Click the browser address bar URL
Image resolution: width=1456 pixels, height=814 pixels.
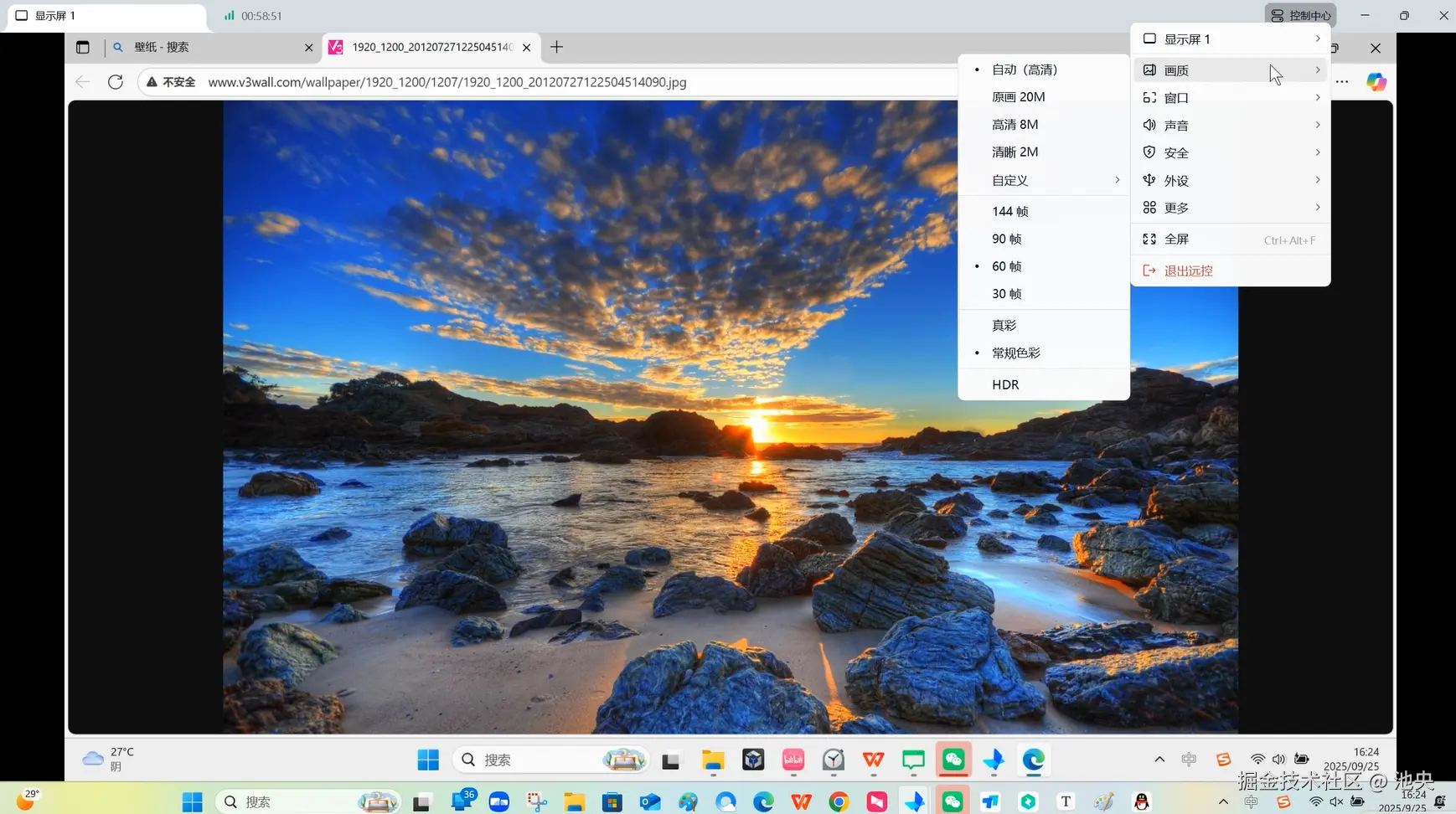tap(447, 82)
